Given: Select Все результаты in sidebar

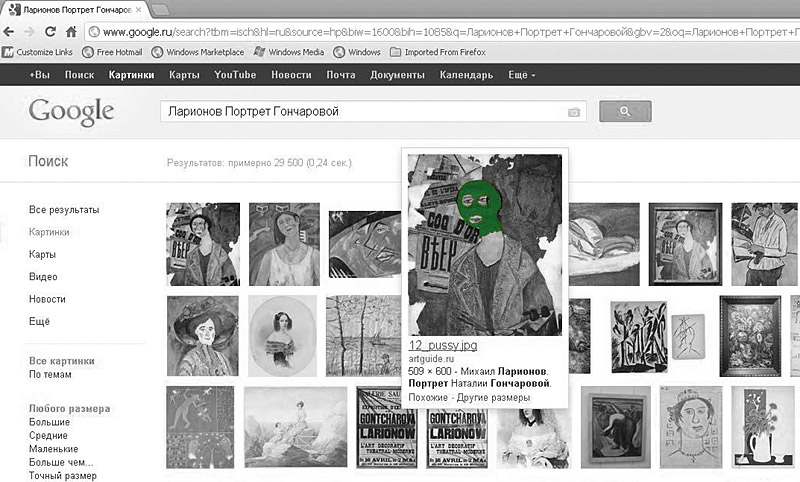Looking at the screenshot, I should (64, 210).
